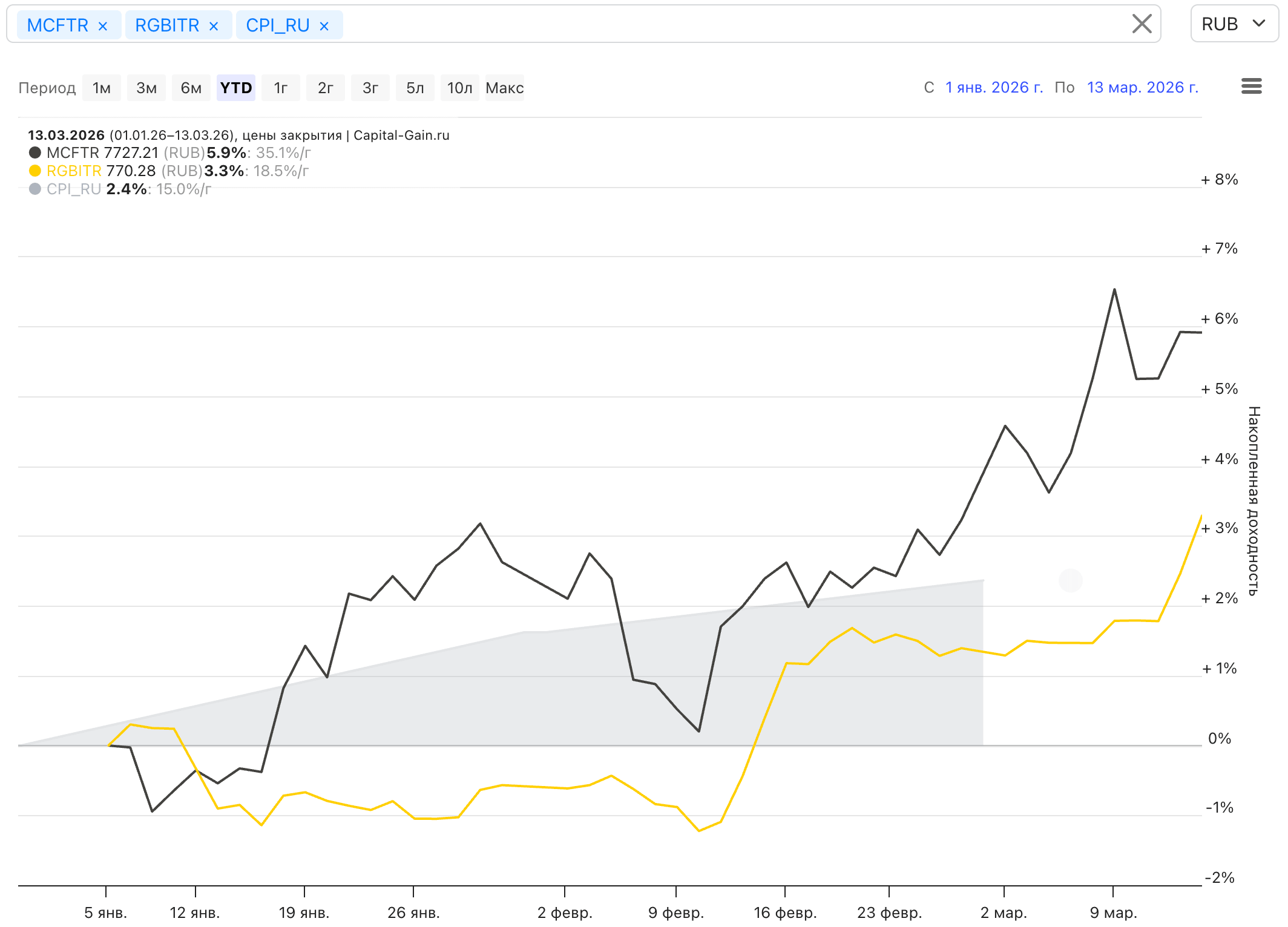Select the 1м period tab
Image resolution: width=1288 pixels, height=927 pixels.
click(x=102, y=88)
